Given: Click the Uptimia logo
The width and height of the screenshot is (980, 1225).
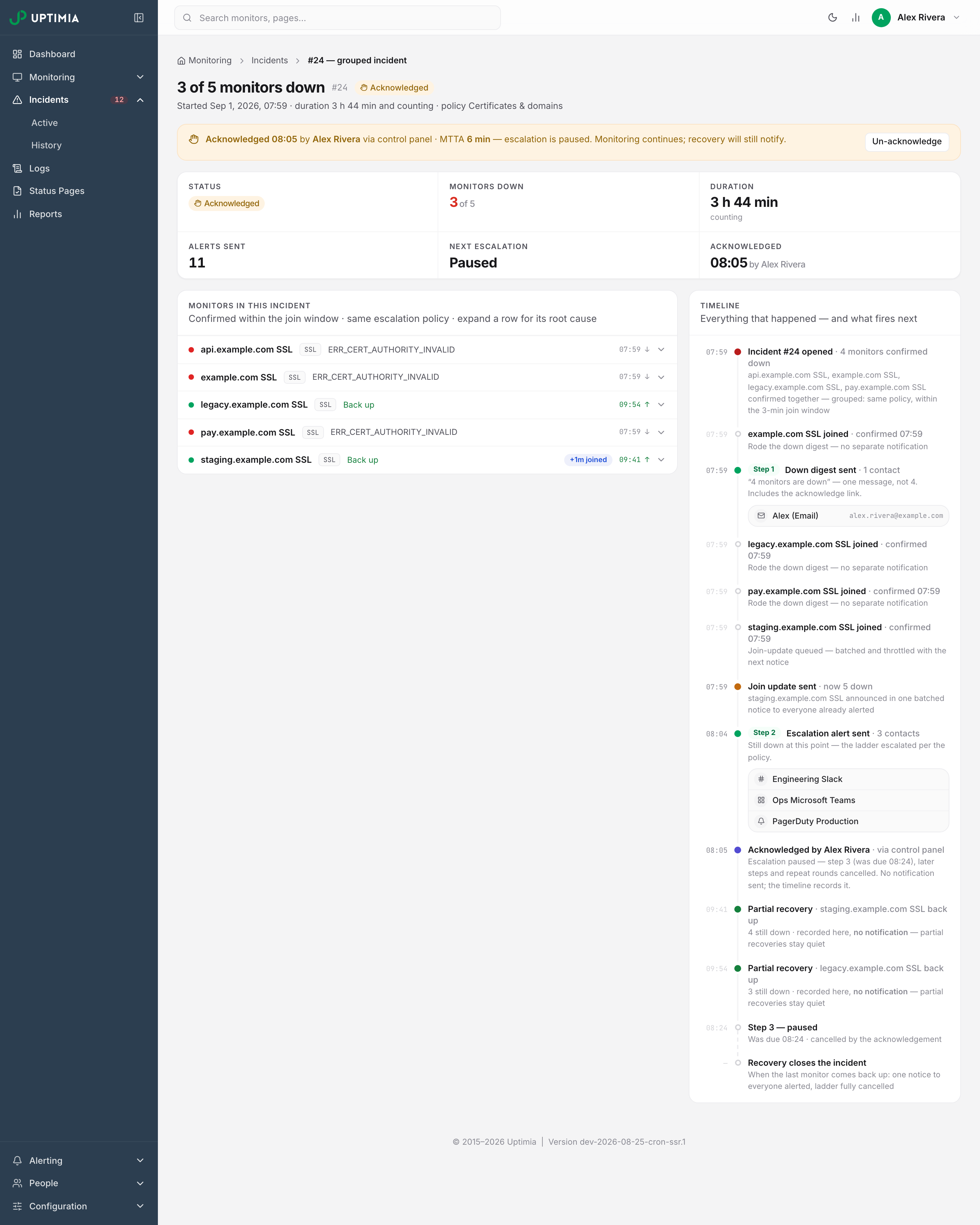Looking at the screenshot, I should [x=44, y=18].
